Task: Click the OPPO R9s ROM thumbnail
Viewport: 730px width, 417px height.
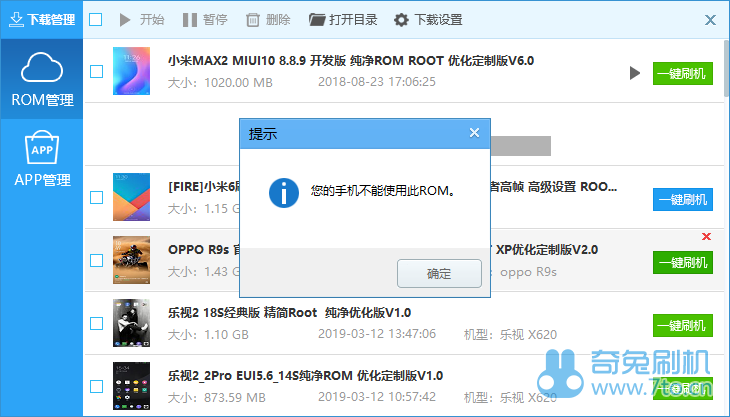Action: tap(131, 260)
